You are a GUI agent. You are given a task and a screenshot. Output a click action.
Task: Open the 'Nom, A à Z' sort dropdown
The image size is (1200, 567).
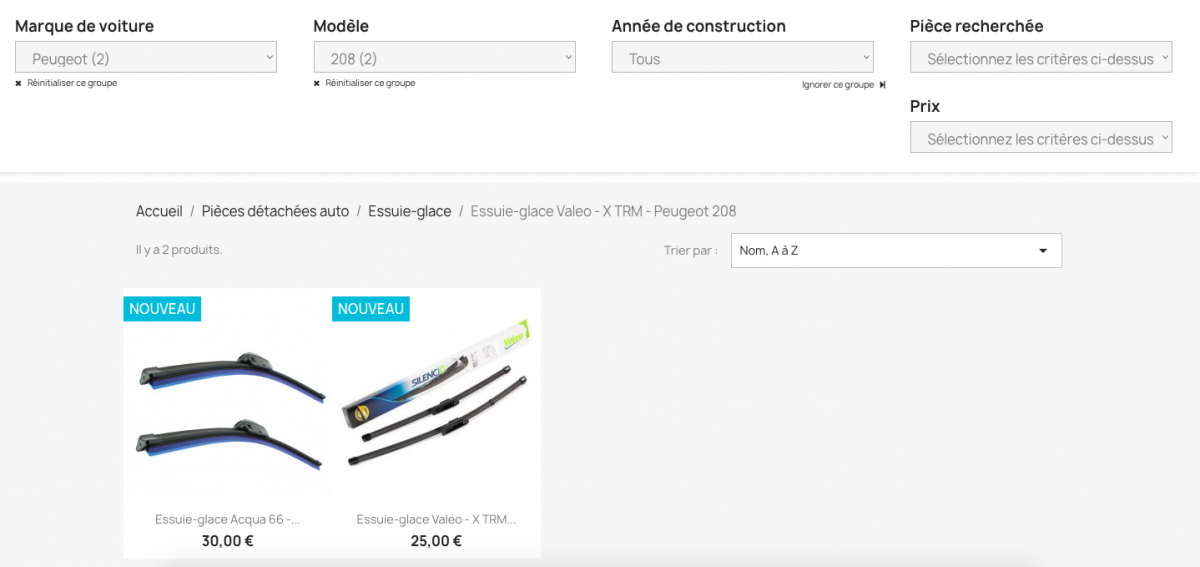[896, 251]
